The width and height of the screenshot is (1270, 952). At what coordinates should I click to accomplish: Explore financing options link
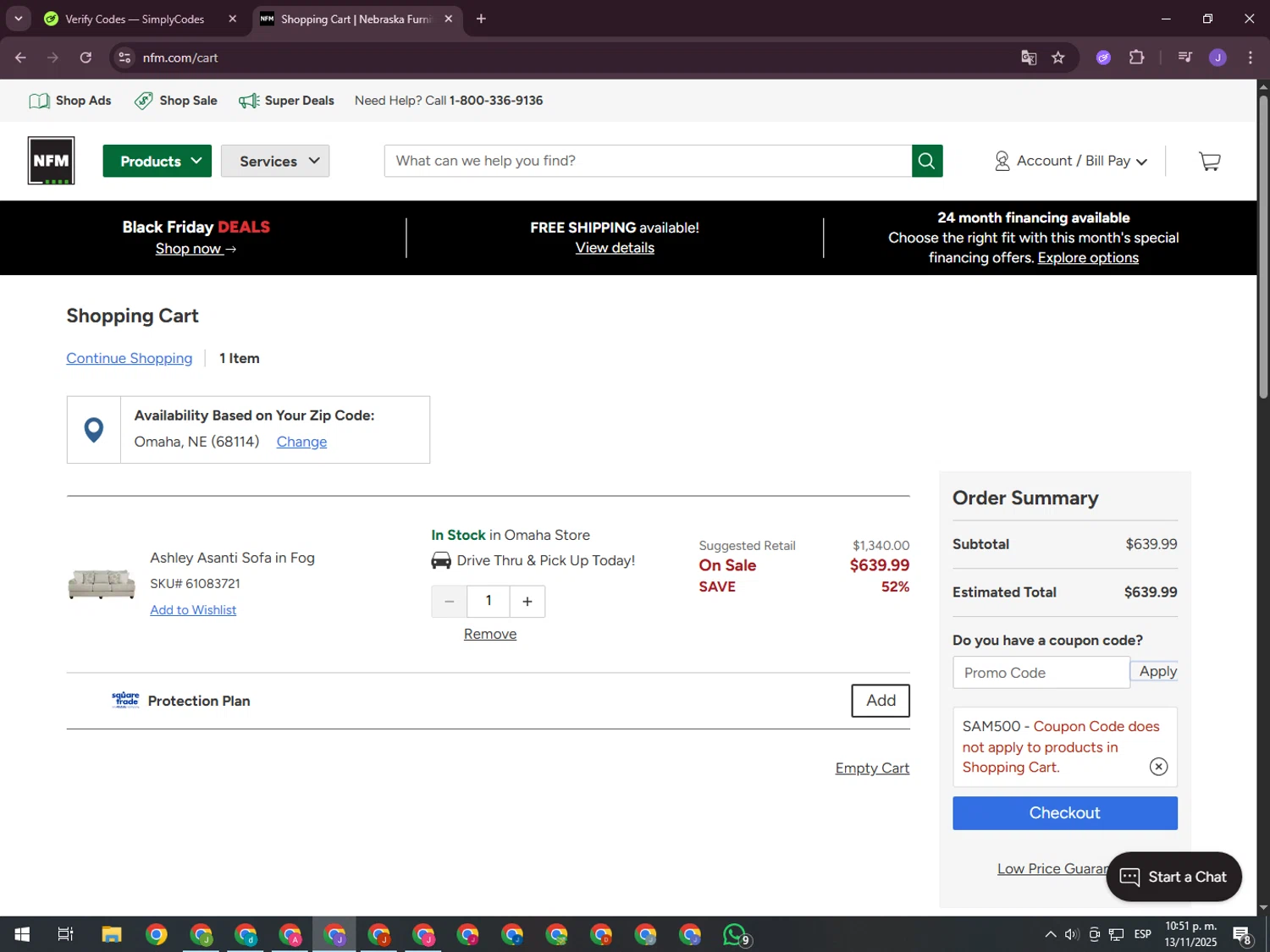pyautogui.click(x=1088, y=258)
